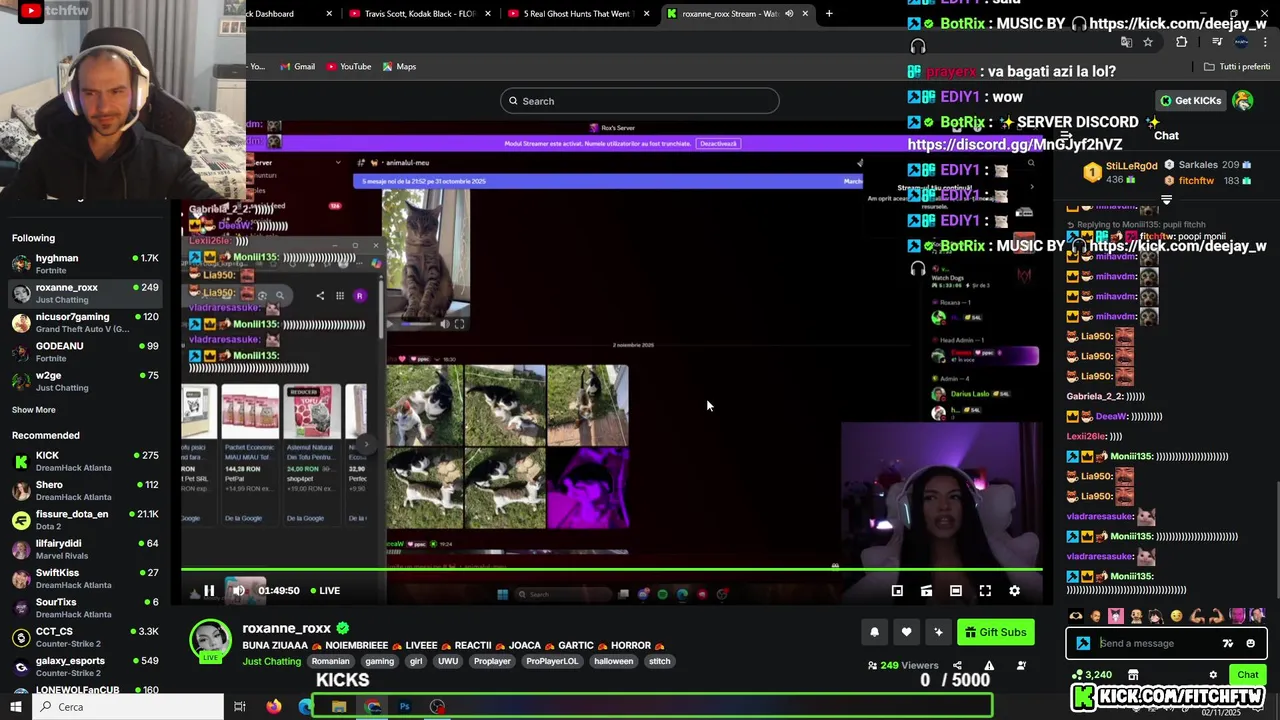Expand the gift leaderboard handle
1280x720 pixels.
click(x=1166, y=200)
